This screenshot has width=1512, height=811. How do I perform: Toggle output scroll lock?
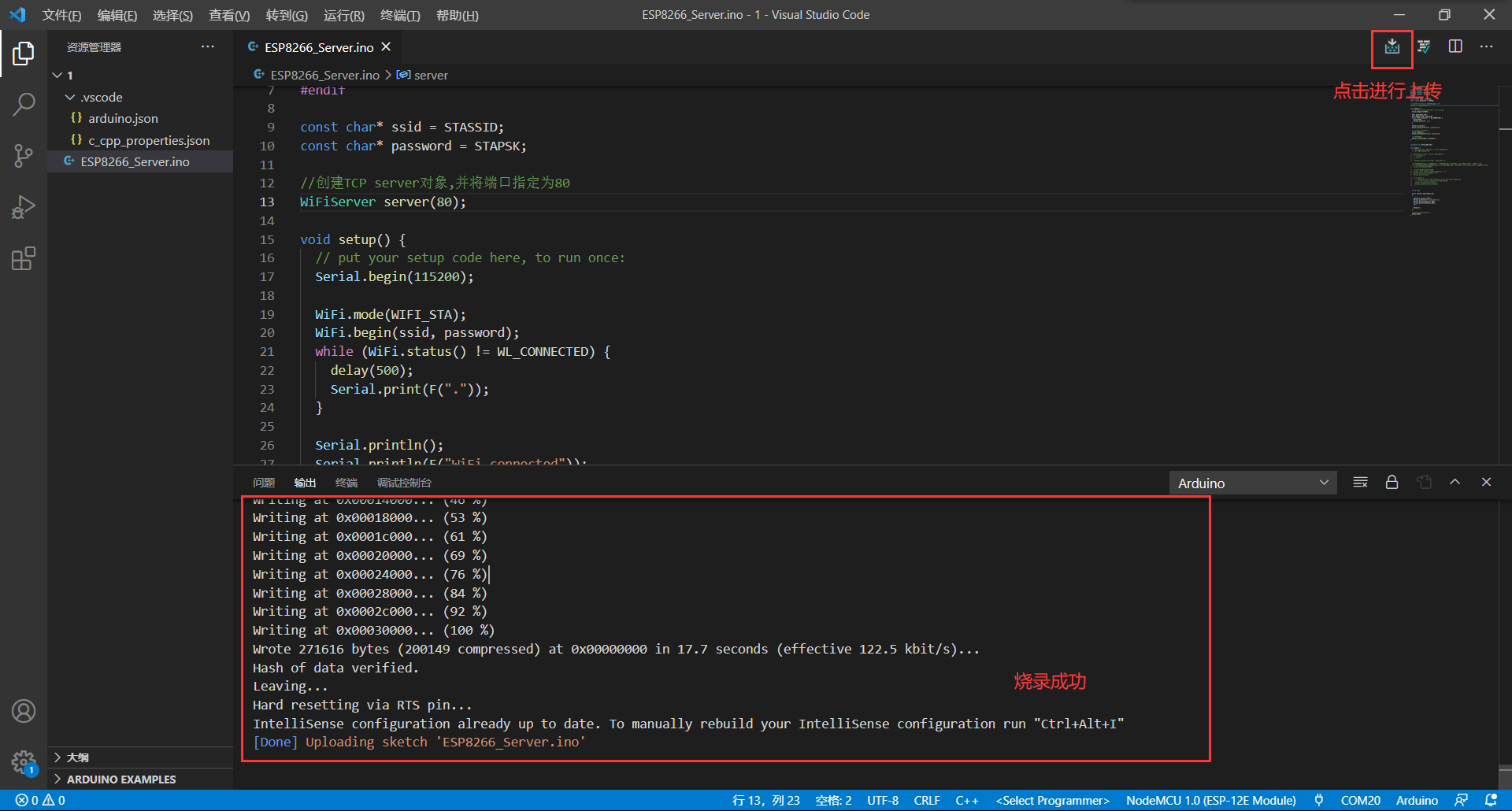tap(1392, 483)
